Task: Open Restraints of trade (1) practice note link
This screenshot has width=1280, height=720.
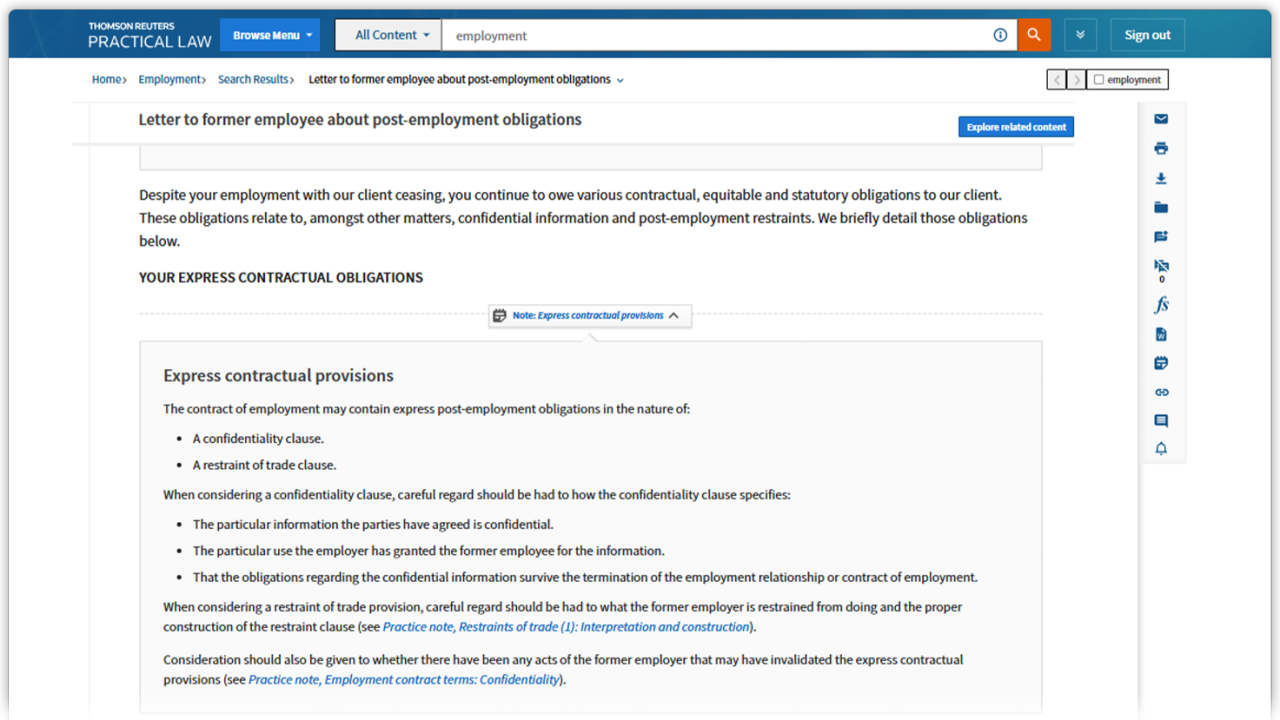Action: 566,627
